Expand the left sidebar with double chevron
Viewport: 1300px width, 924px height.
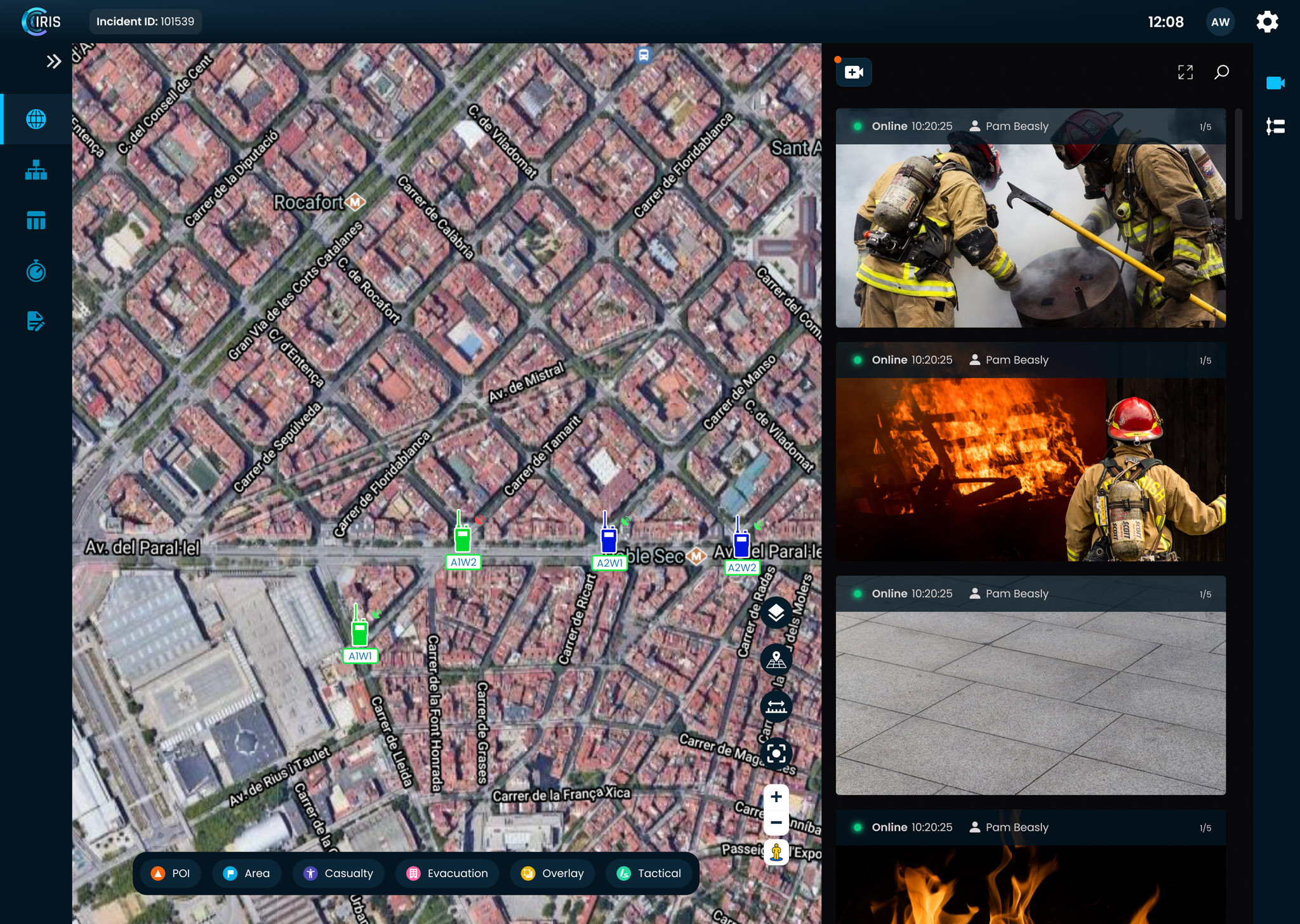(53, 62)
